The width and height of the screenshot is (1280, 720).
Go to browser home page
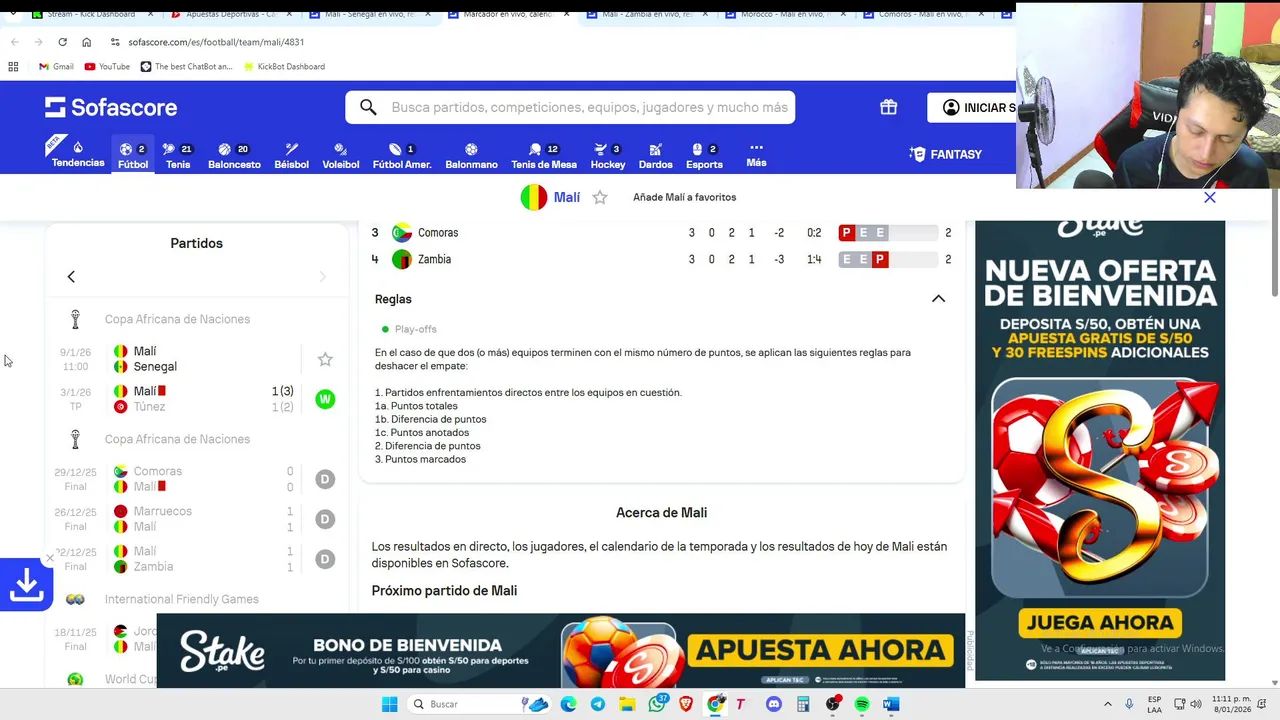86,42
